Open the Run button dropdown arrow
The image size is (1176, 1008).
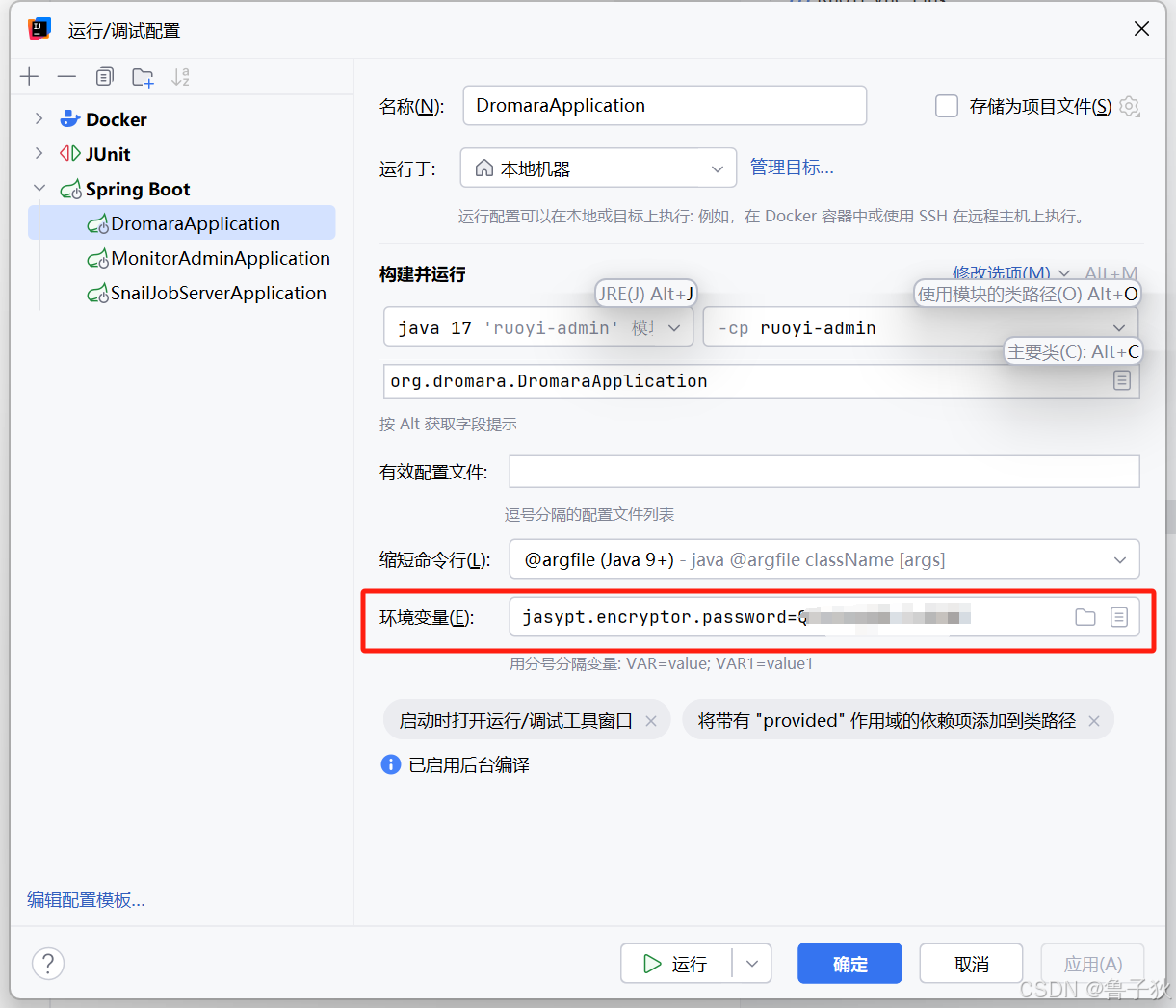752,964
